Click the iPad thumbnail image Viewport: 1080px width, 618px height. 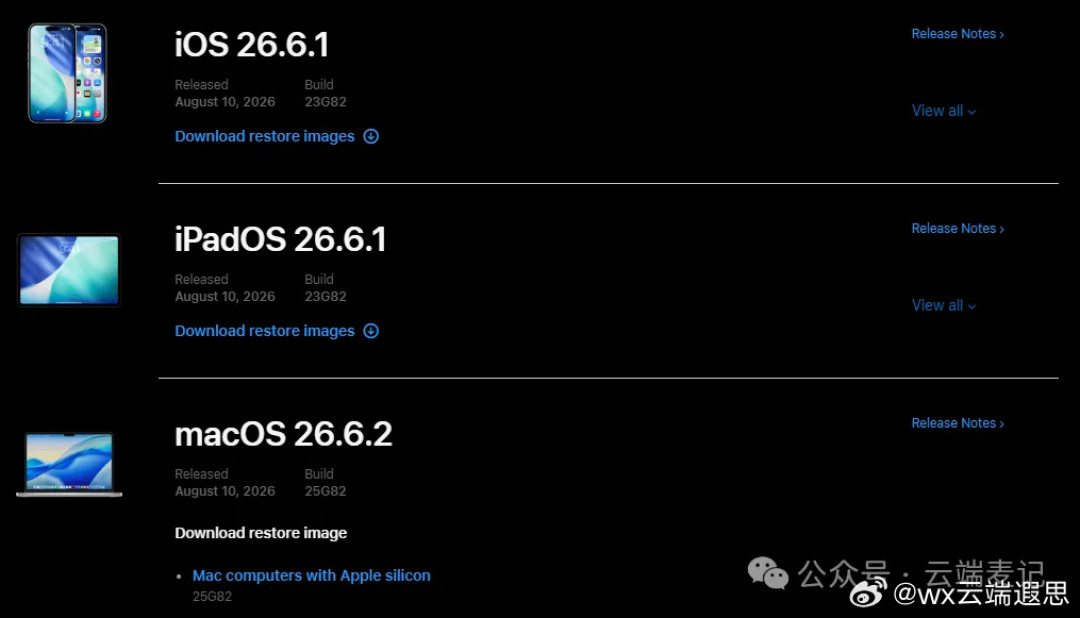(x=69, y=270)
